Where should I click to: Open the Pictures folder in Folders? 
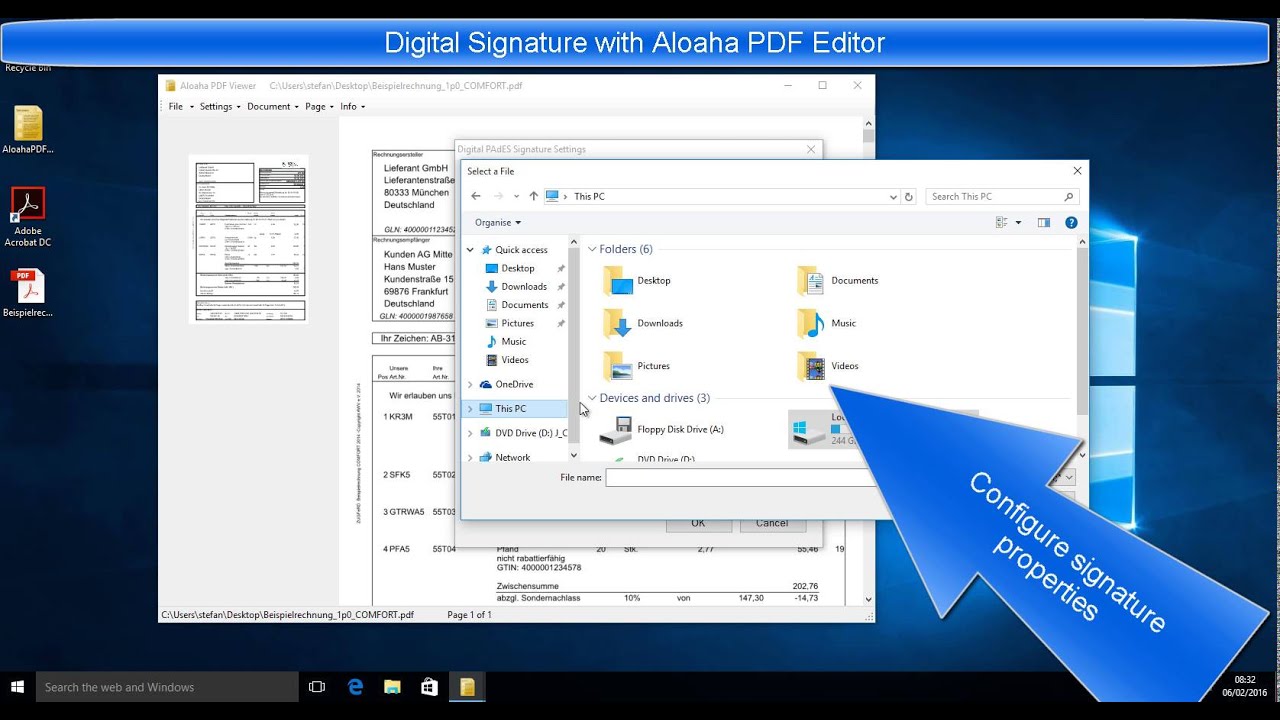[x=637, y=366]
